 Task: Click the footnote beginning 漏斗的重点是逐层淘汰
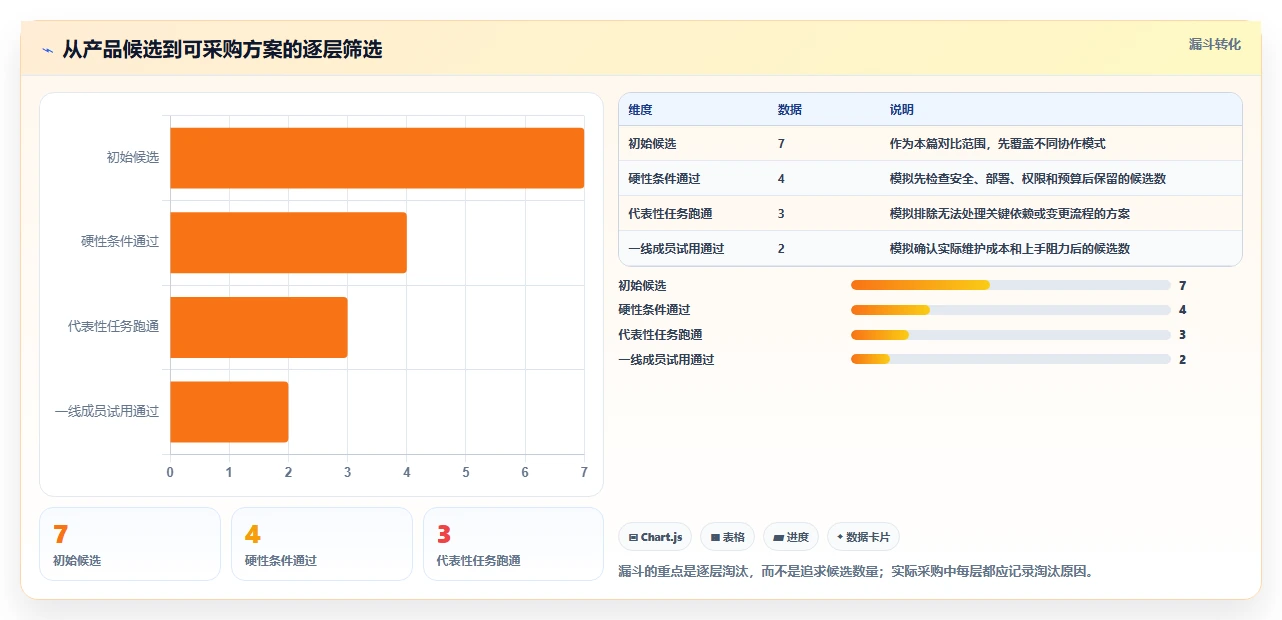point(857,572)
